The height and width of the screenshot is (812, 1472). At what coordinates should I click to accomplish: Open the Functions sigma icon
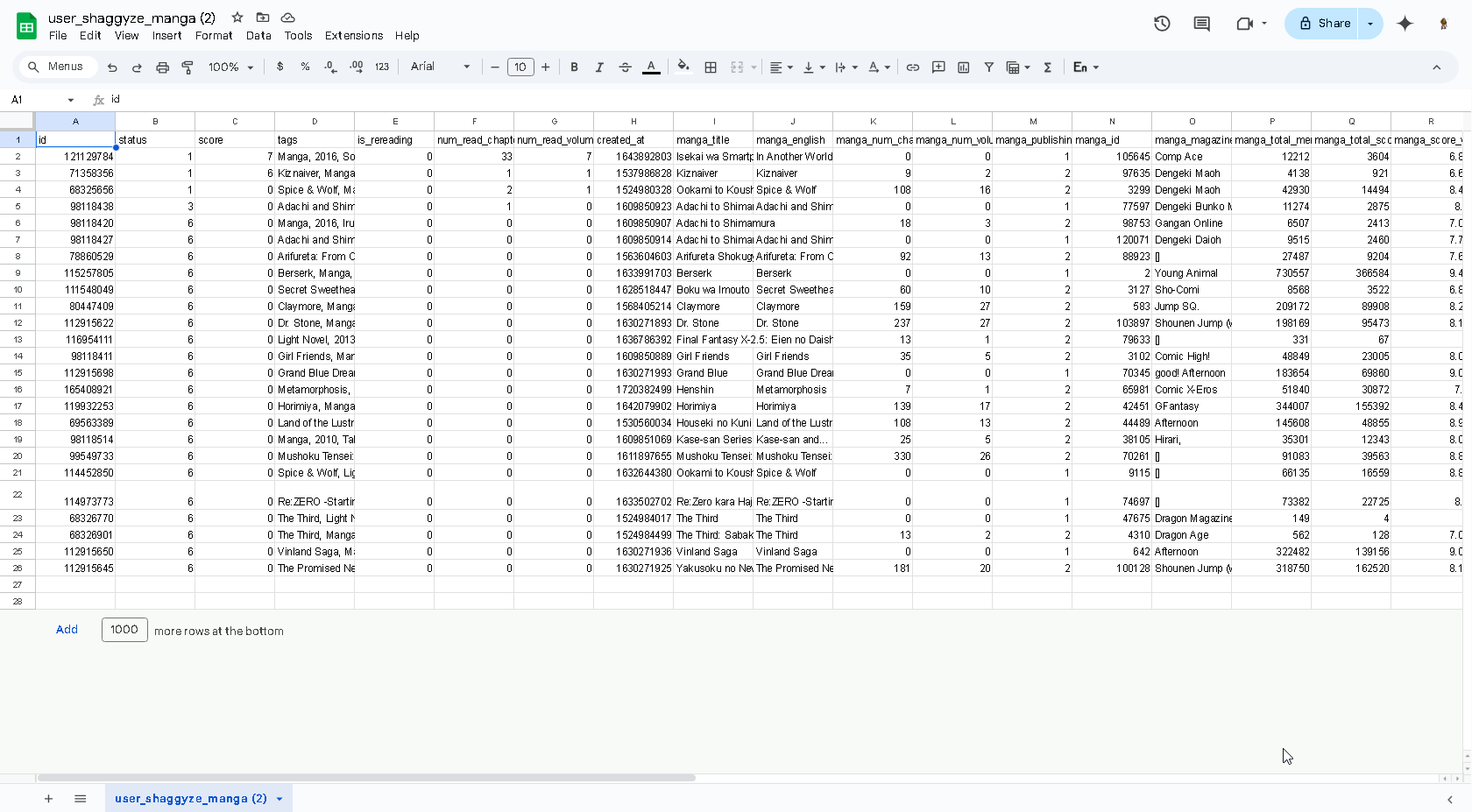click(x=1047, y=67)
